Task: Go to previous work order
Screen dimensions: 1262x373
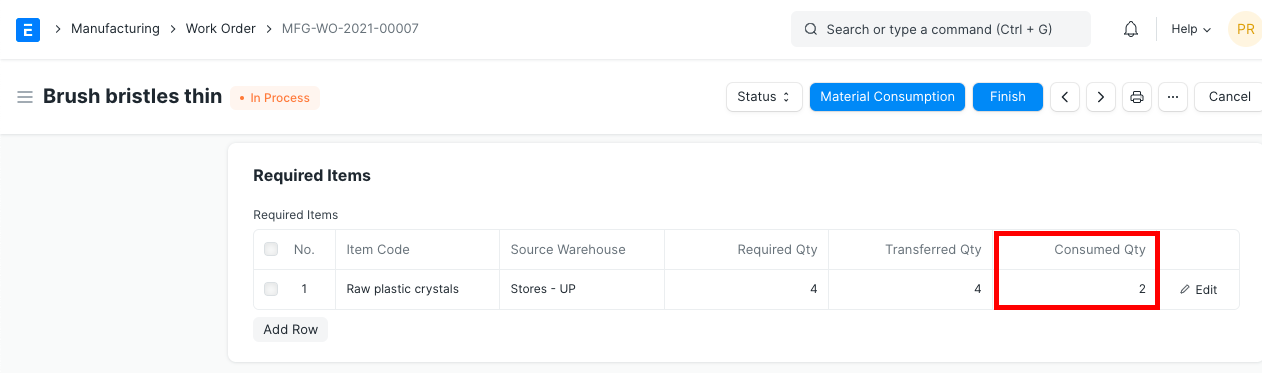Action: coord(1065,97)
